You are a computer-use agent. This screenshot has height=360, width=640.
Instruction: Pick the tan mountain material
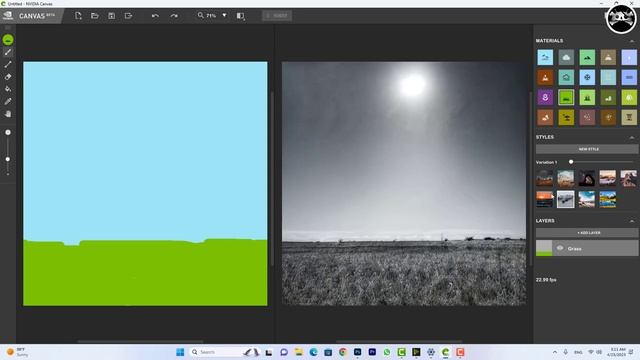click(608, 58)
